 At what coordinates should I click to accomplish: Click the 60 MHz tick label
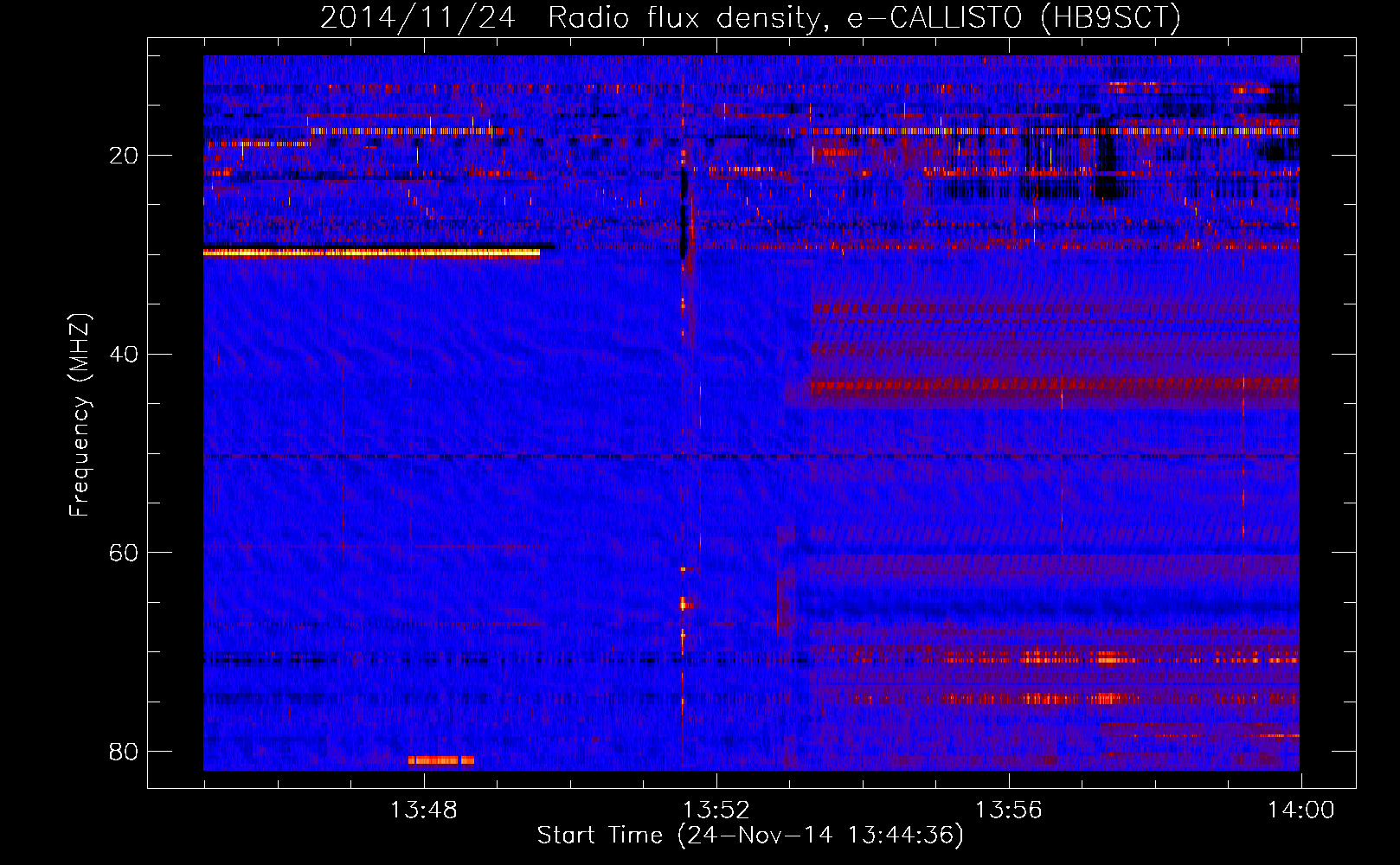[x=124, y=553]
